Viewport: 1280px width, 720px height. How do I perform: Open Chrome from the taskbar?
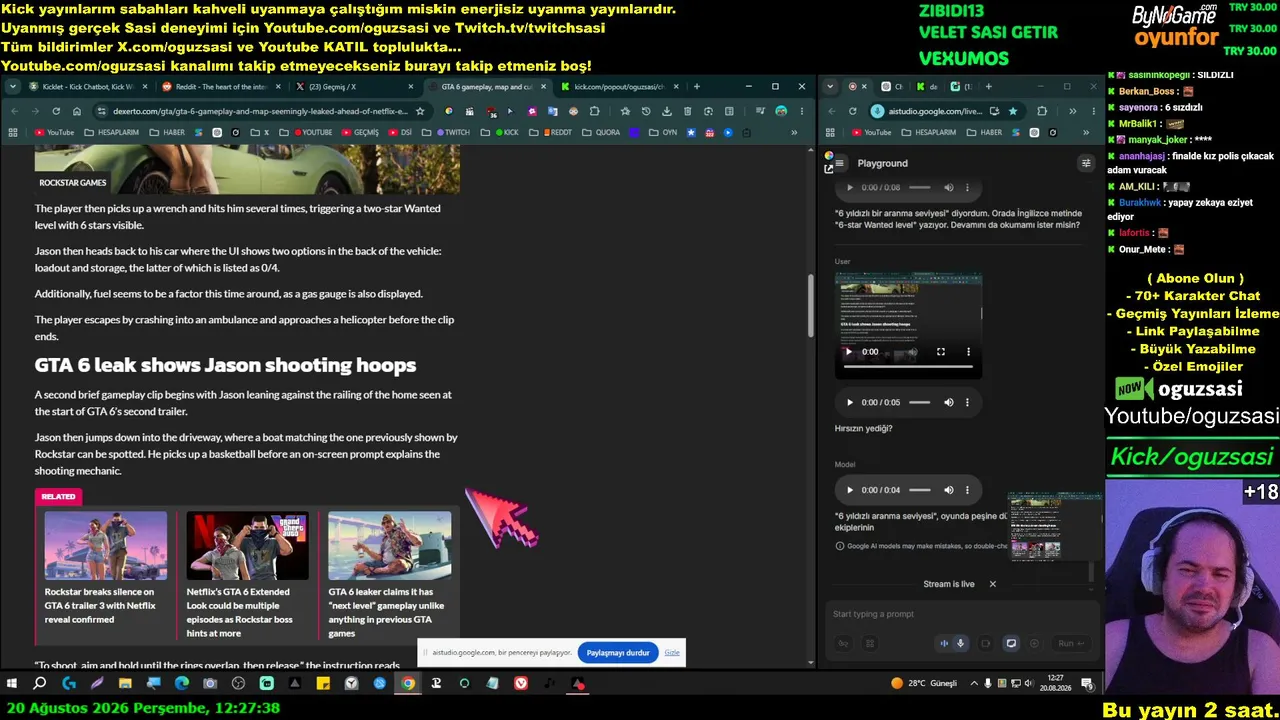pos(408,684)
